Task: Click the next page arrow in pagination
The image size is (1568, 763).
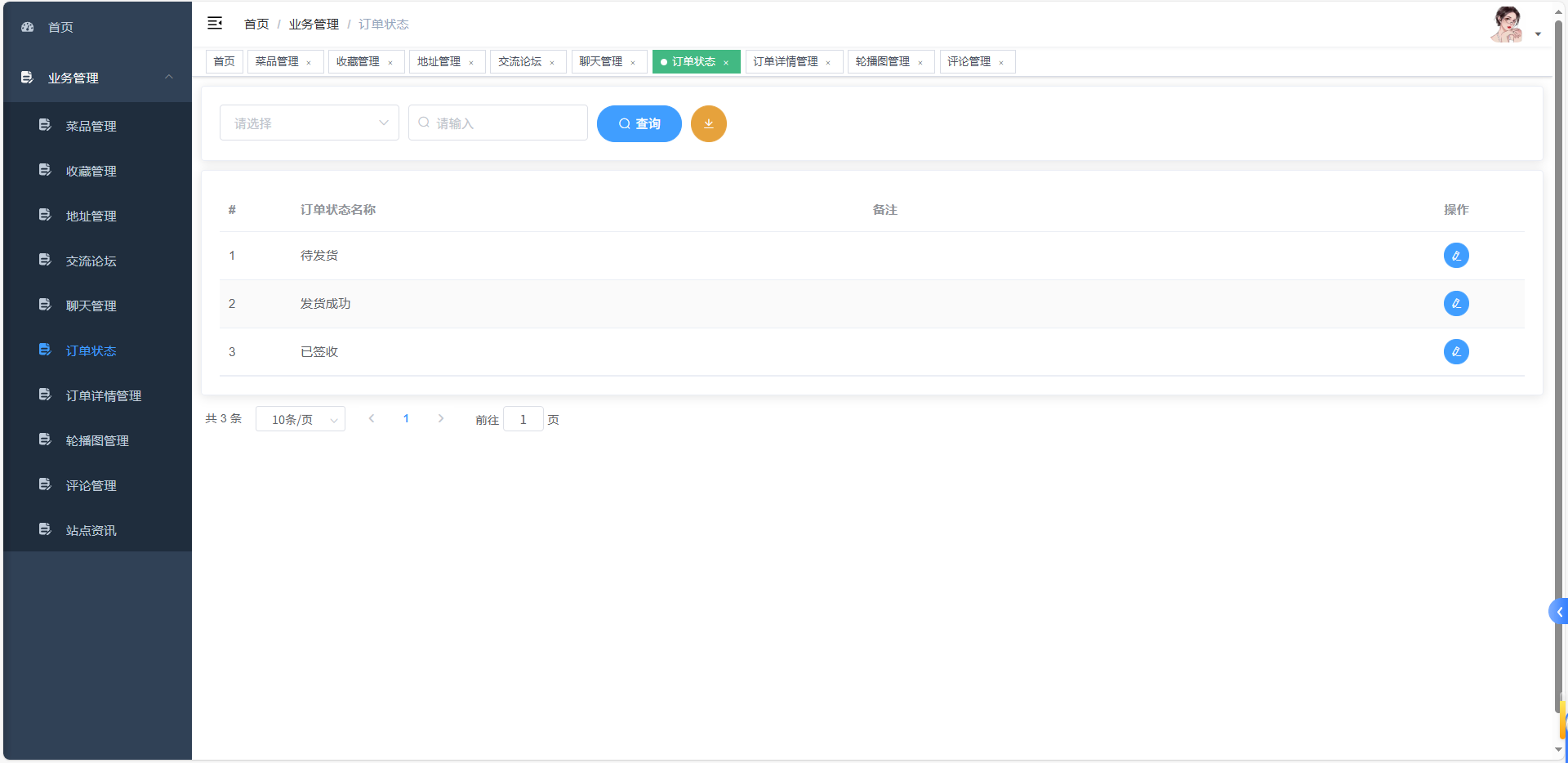Action: (441, 418)
